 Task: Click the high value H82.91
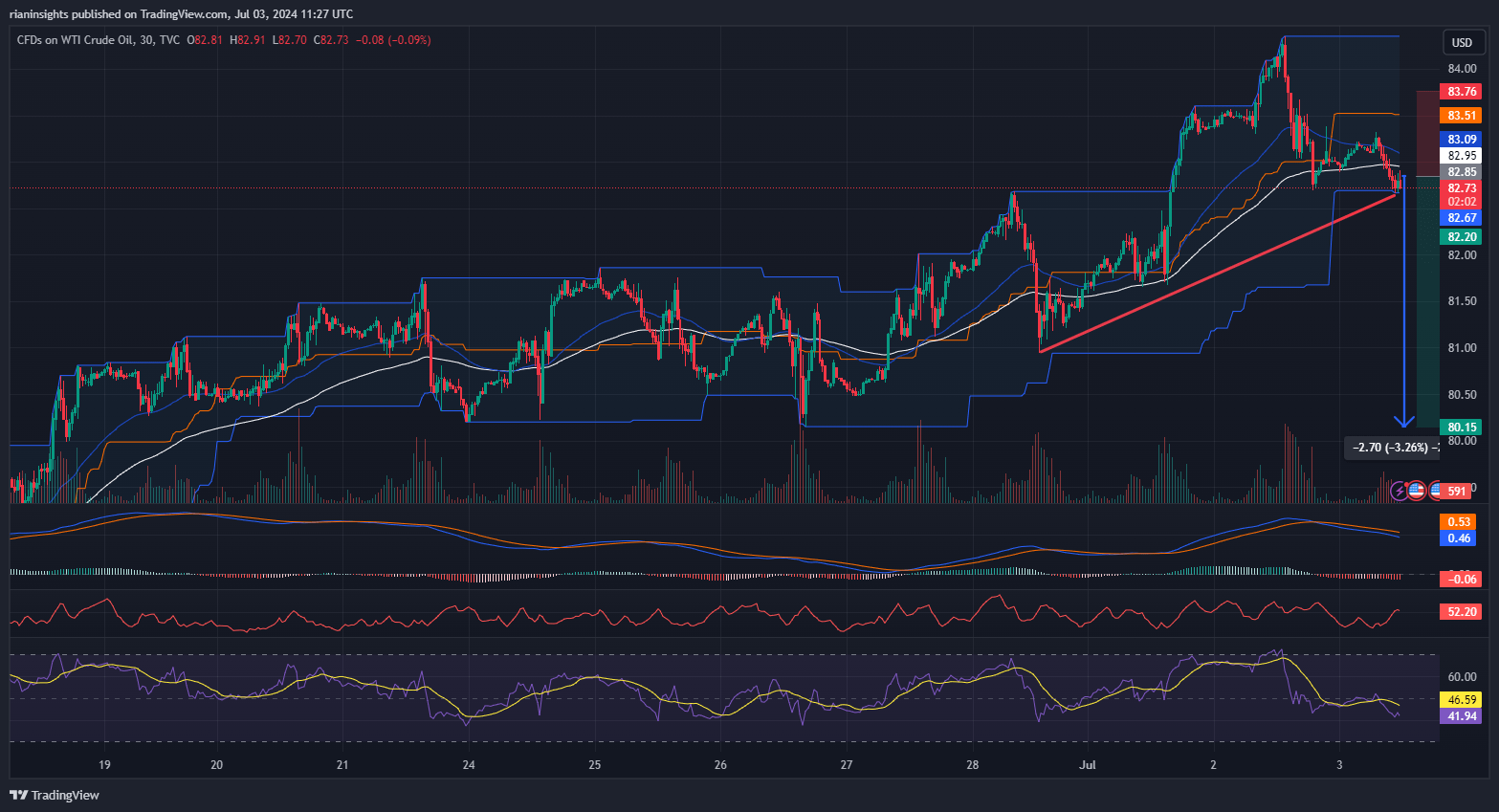(x=248, y=40)
